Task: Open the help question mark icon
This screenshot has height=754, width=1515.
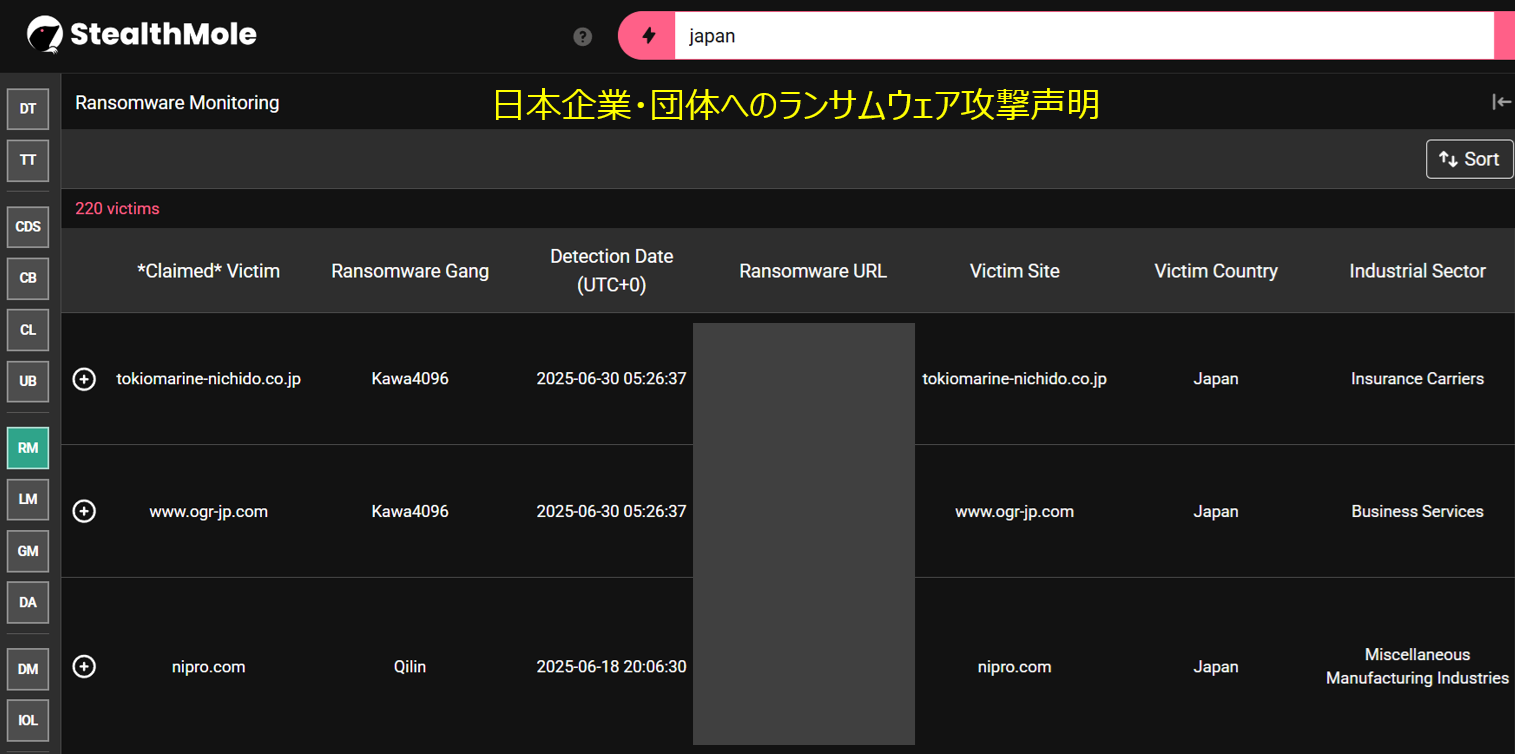Action: point(583,37)
